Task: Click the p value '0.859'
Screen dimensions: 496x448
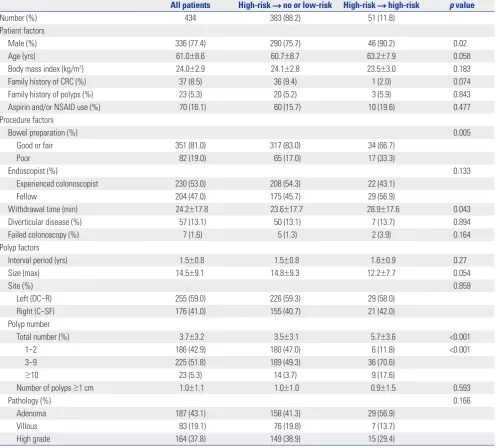Action: (462, 286)
